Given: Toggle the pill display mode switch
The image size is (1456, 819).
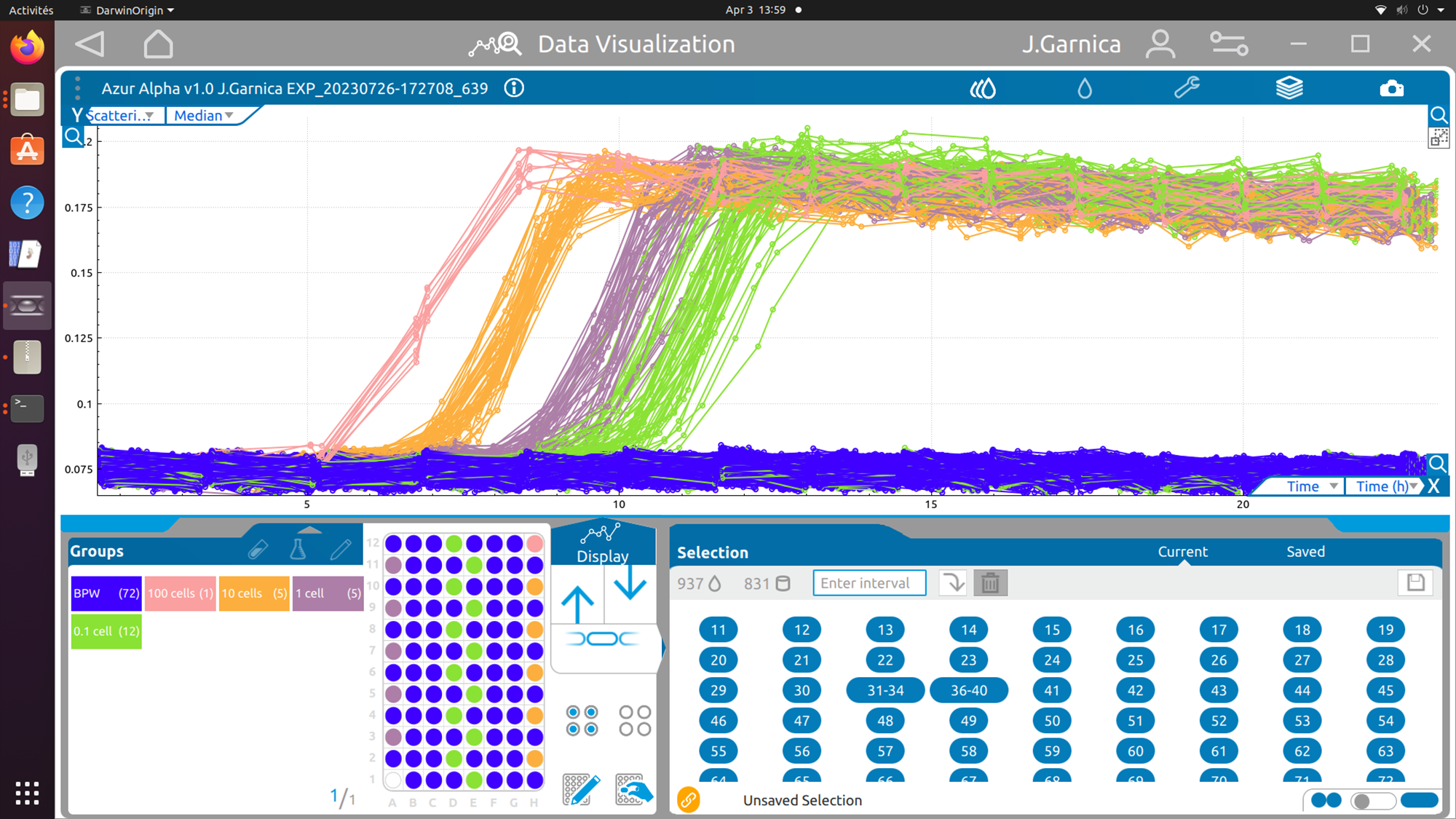Looking at the screenshot, I should pos(1372,800).
